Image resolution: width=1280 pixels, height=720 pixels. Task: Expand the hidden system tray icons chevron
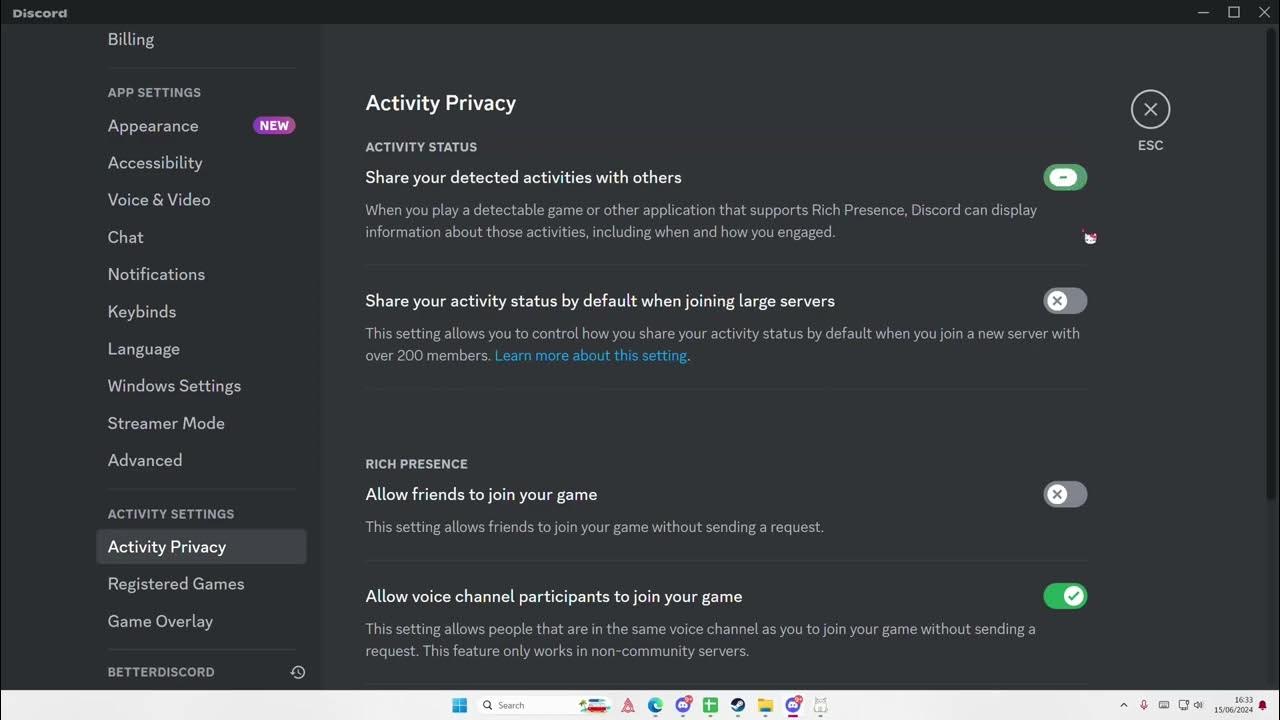[x=1123, y=705]
